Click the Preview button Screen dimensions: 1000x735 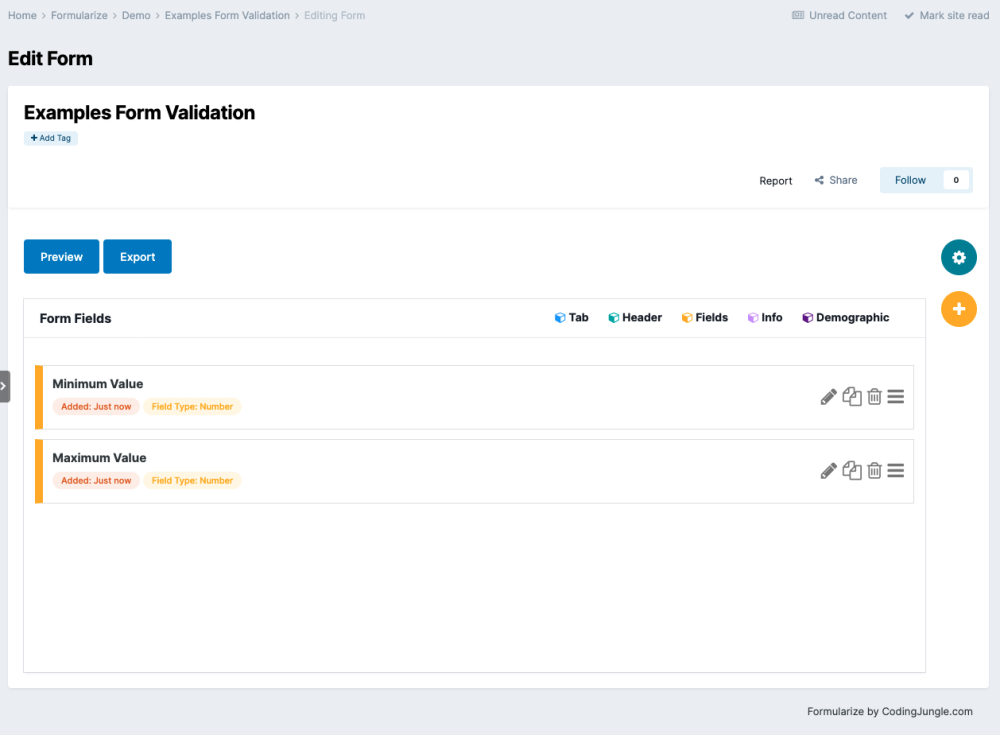[x=61, y=257]
